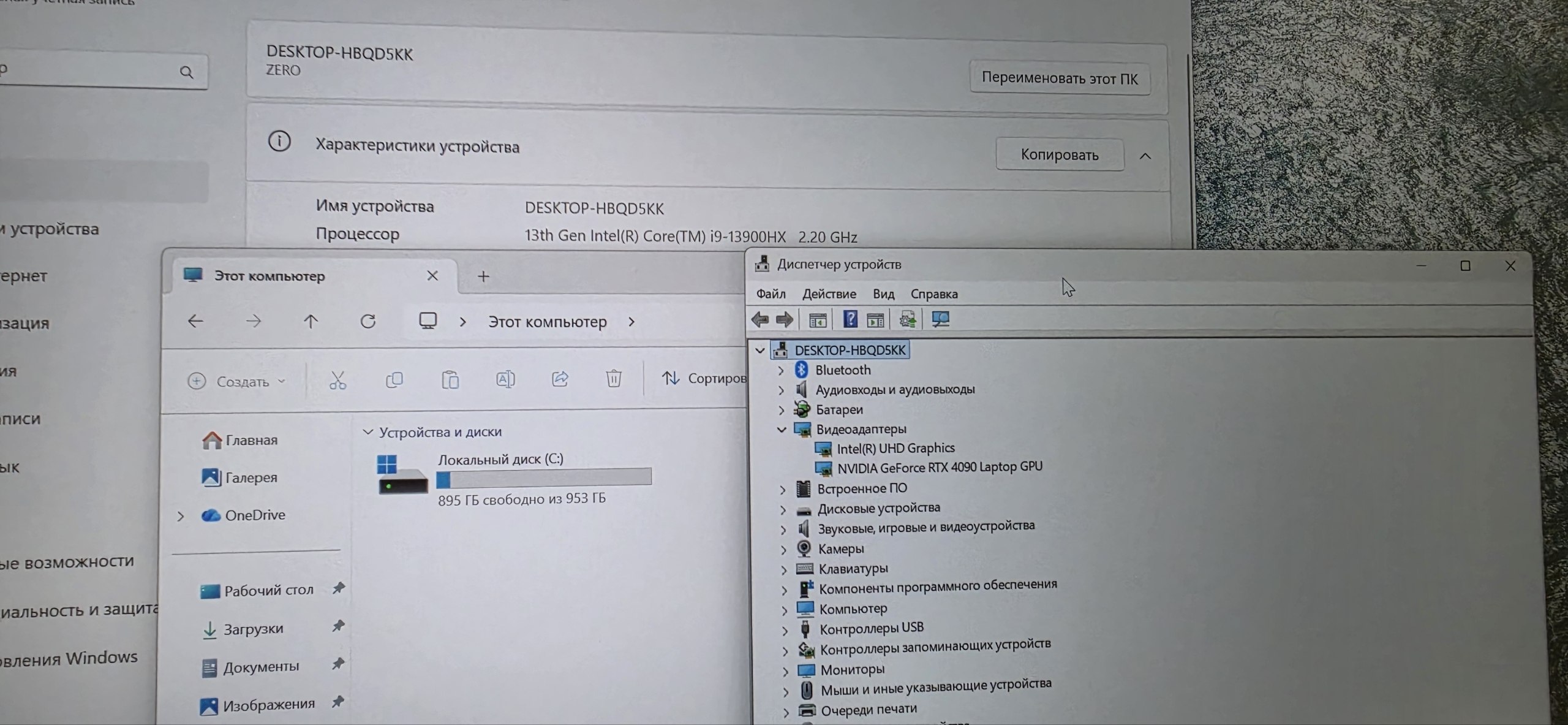
Task: Open the Вид menu
Action: tap(883, 294)
